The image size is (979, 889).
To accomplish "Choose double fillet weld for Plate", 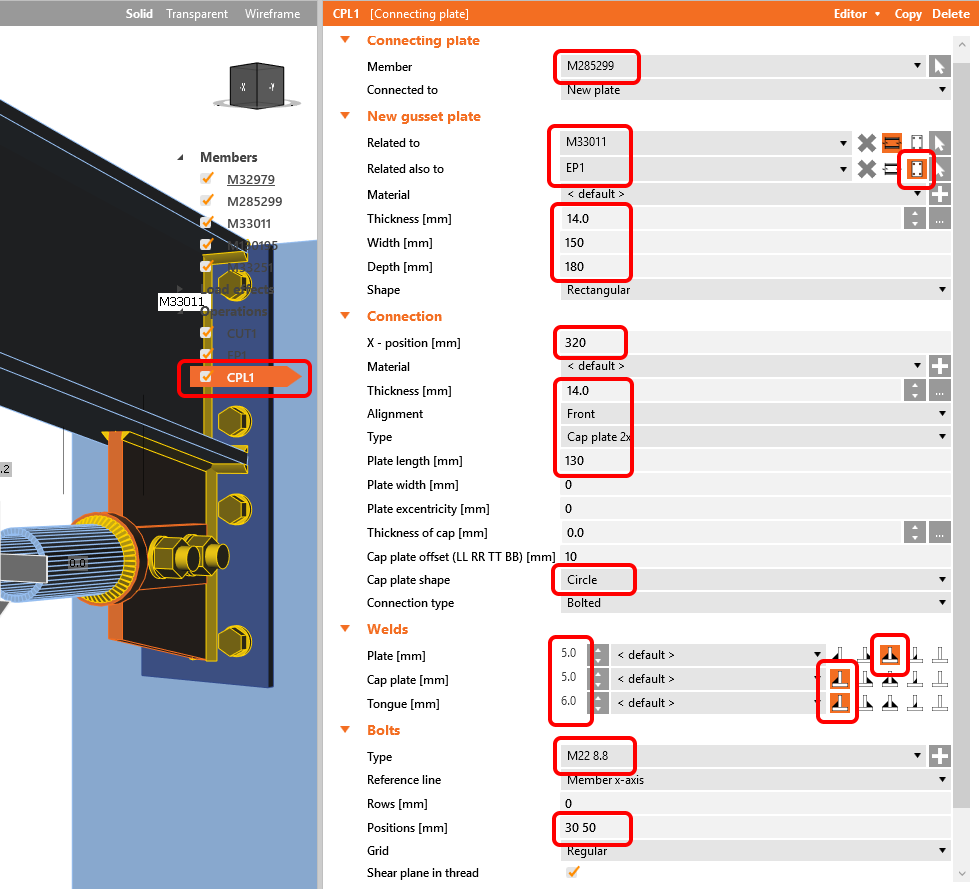I will tap(890, 655).
